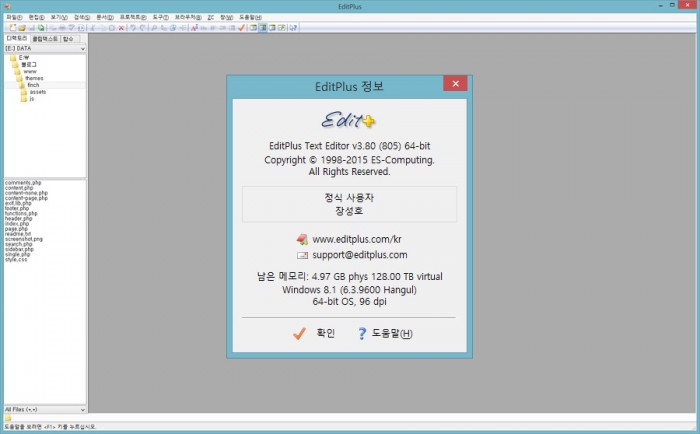700x434 pixels.
Task: Select footer.php in file list
Action: click(17, 208)
